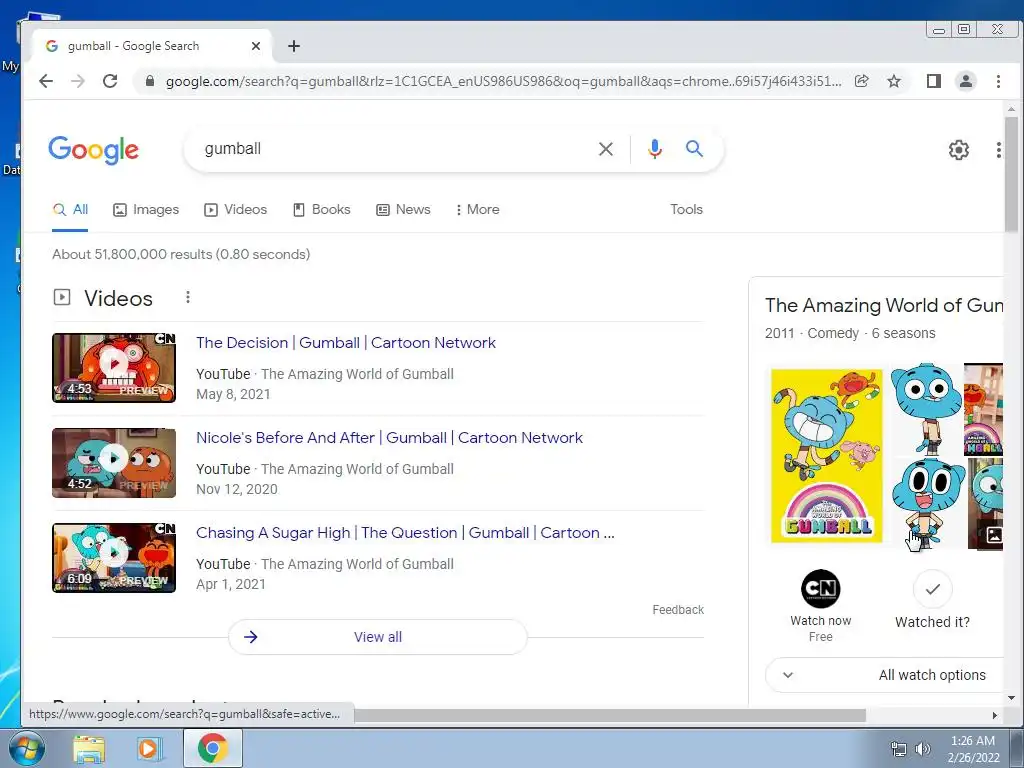
Task: Bookmark this page with star
Action: click(x=894, y=81)
